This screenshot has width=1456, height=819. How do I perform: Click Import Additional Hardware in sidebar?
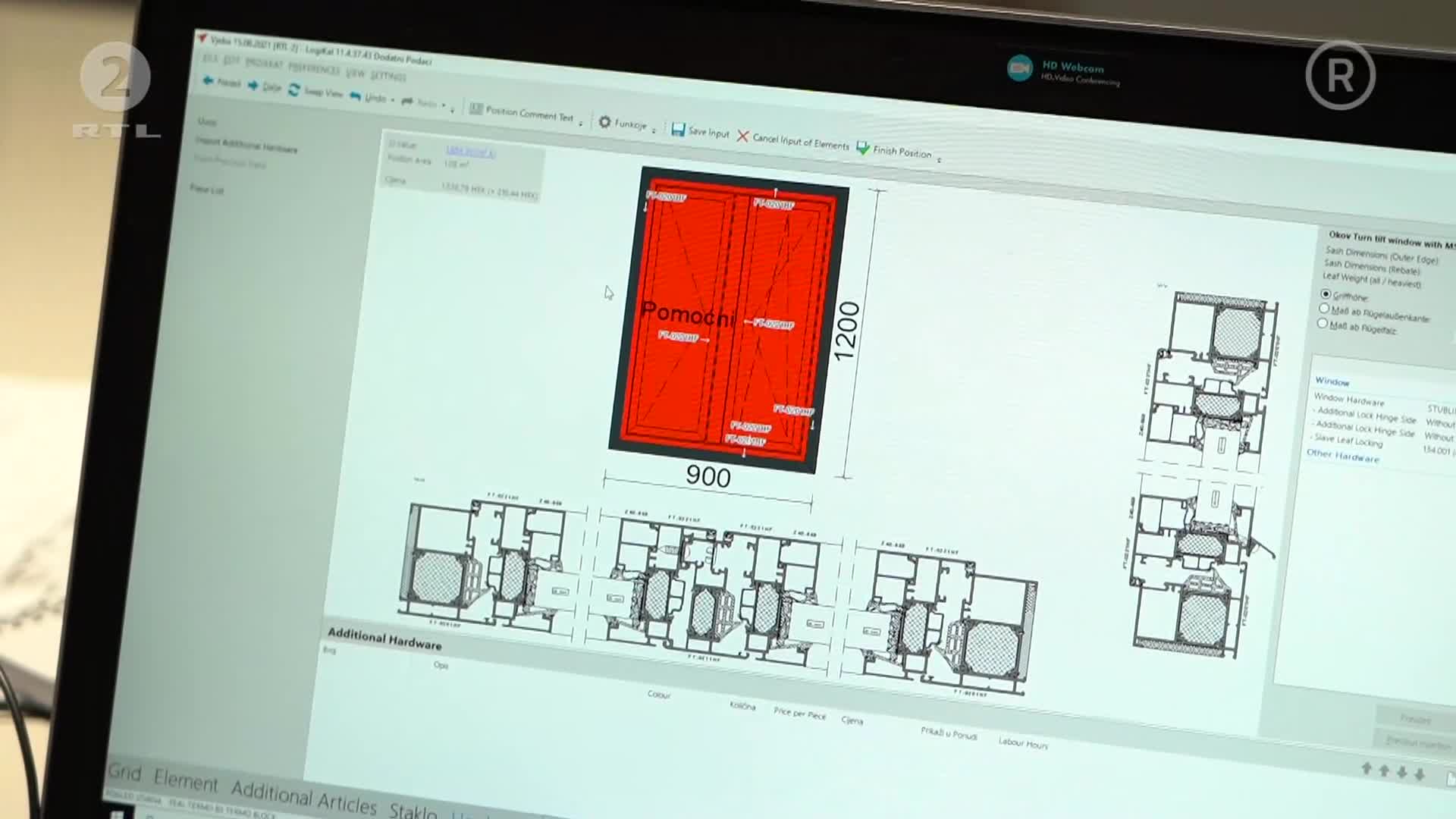[246, 144]
